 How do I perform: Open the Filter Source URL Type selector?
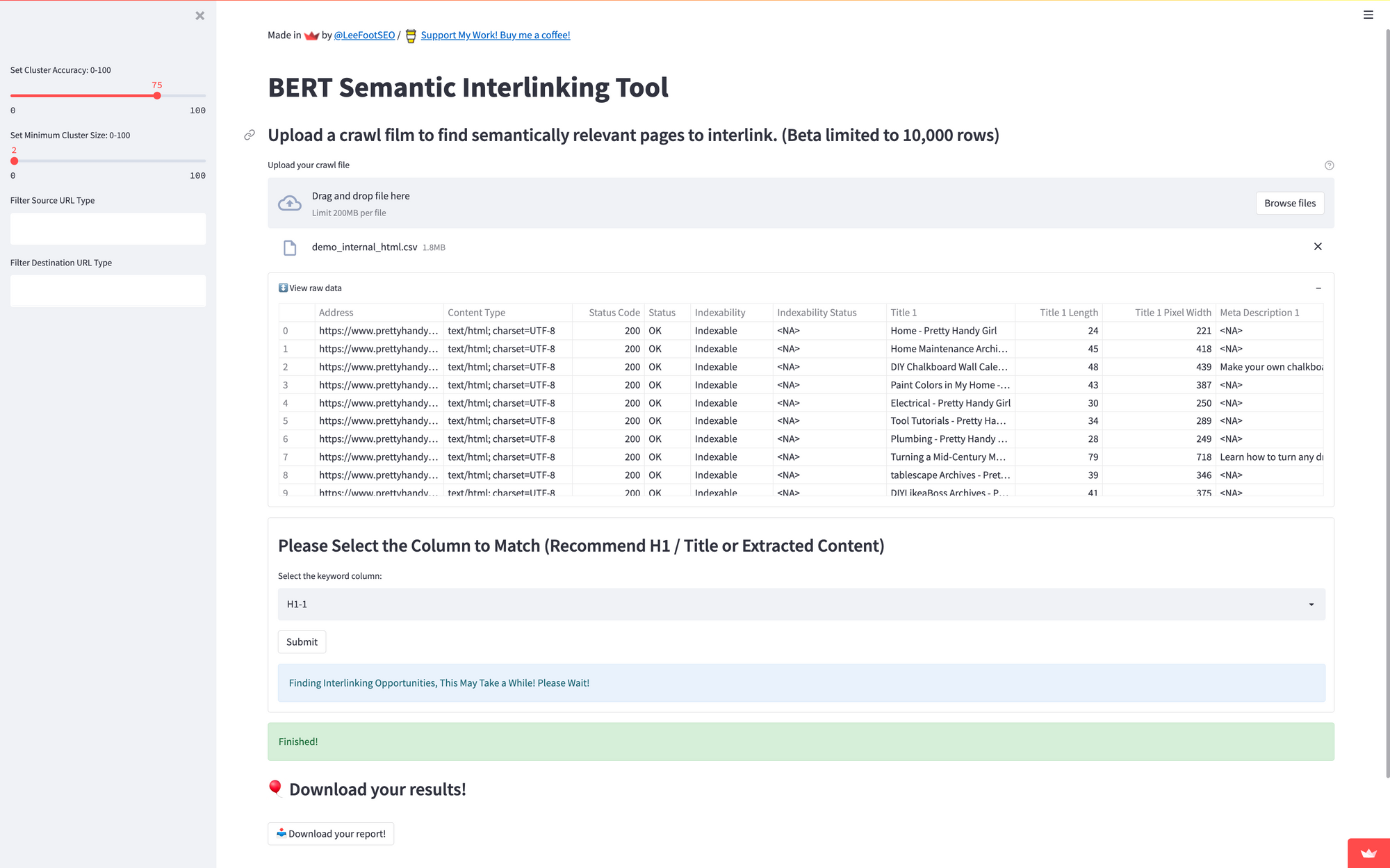(108, 229)
